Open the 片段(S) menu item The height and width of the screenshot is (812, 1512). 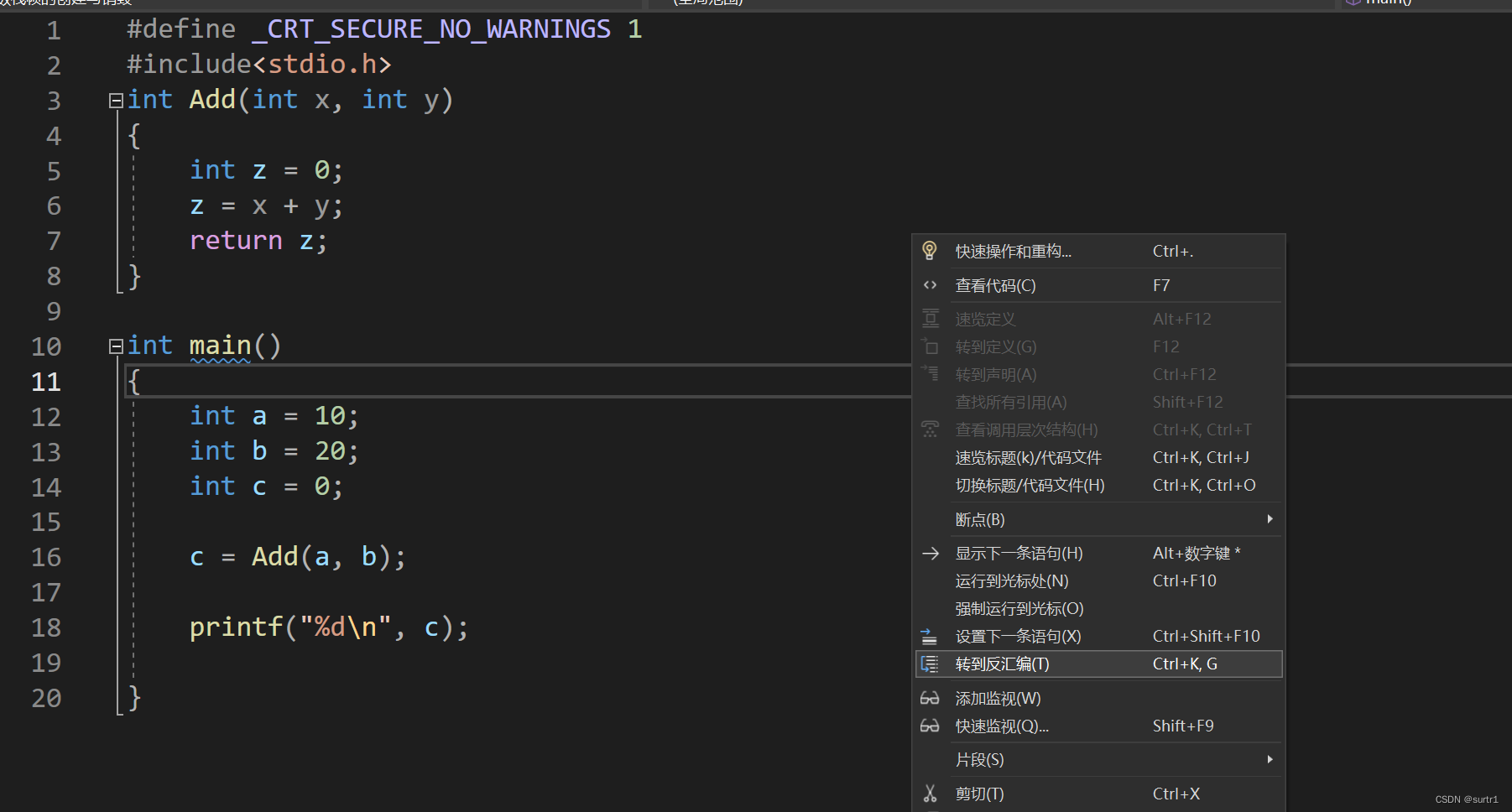click(x=1098, y=759)
